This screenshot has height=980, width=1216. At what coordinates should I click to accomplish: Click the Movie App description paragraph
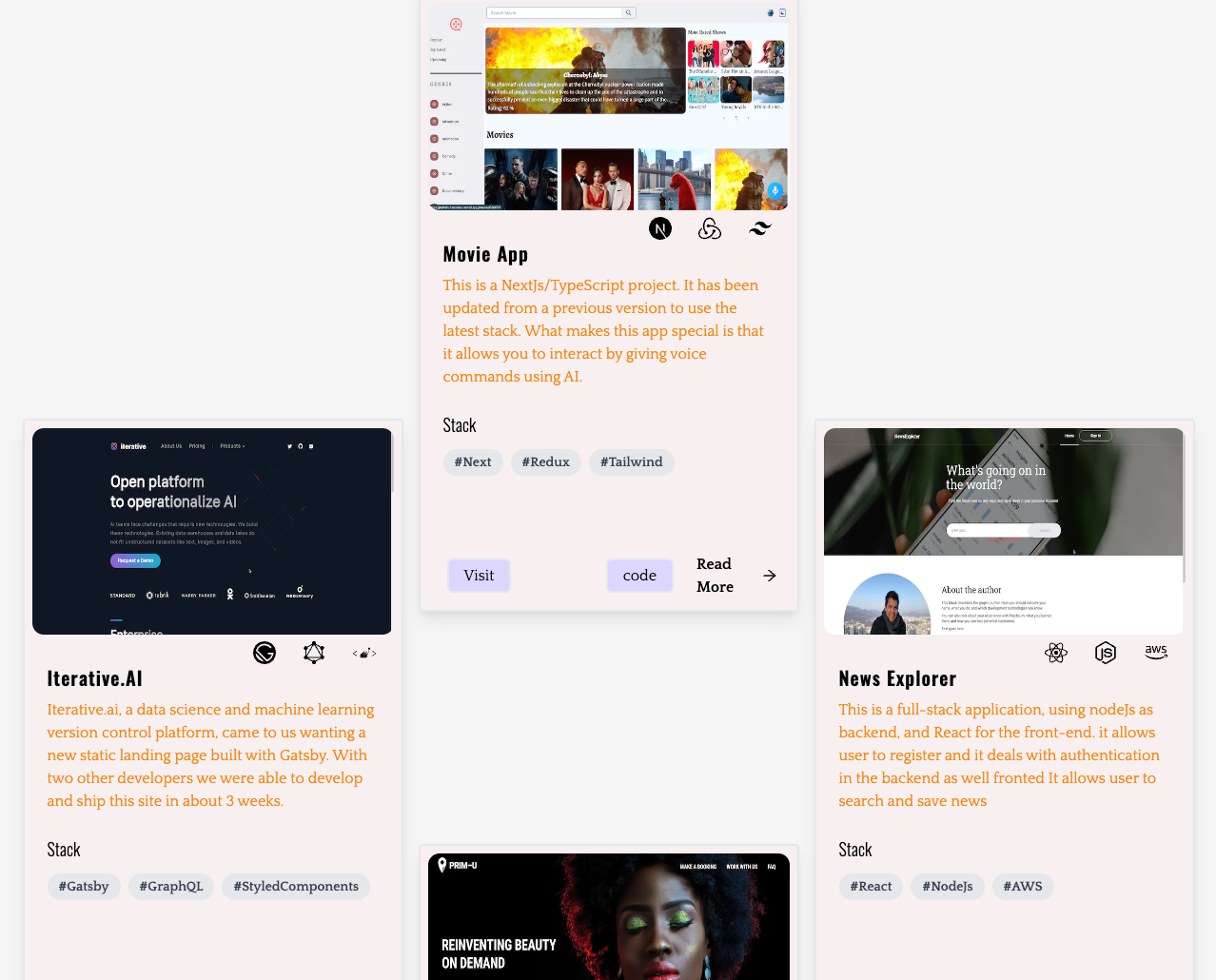603,331
